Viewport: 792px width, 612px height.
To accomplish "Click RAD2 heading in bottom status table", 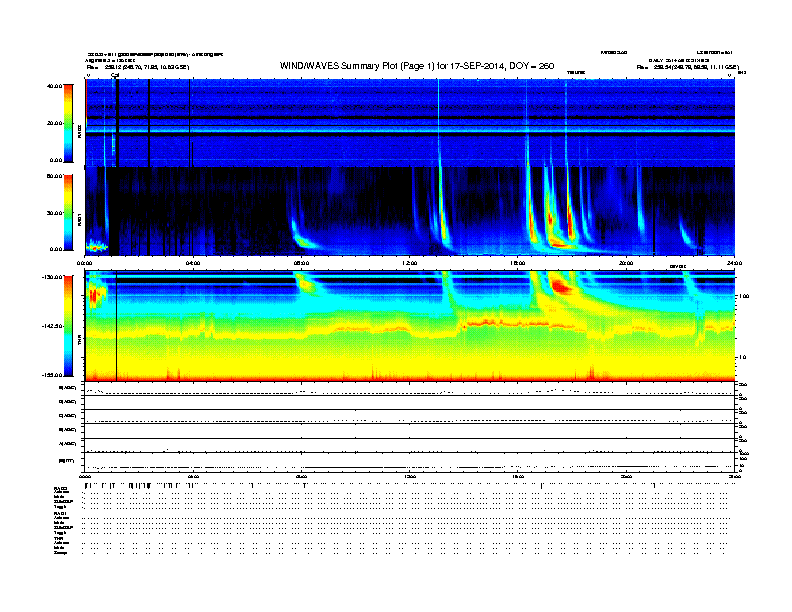I will click(61, 489).
